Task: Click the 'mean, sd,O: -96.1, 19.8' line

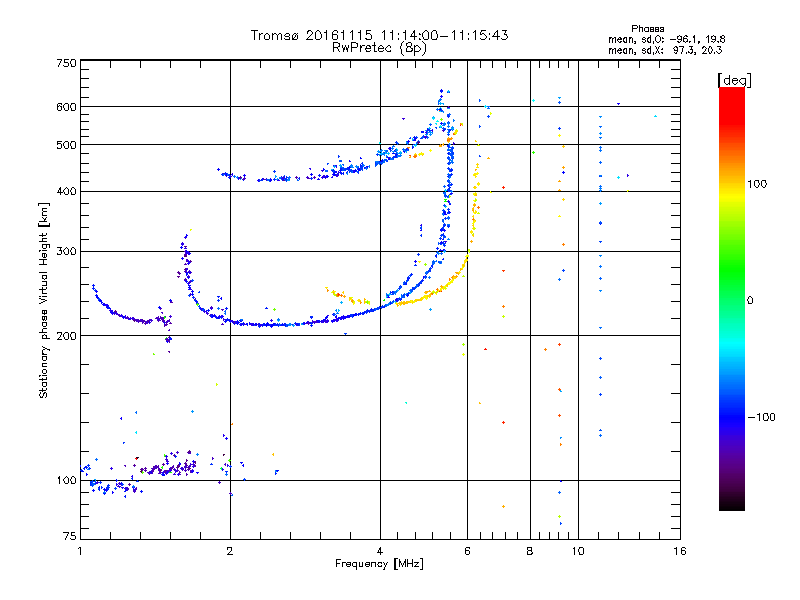Action: pyautogui.click(x=666, y=39)
